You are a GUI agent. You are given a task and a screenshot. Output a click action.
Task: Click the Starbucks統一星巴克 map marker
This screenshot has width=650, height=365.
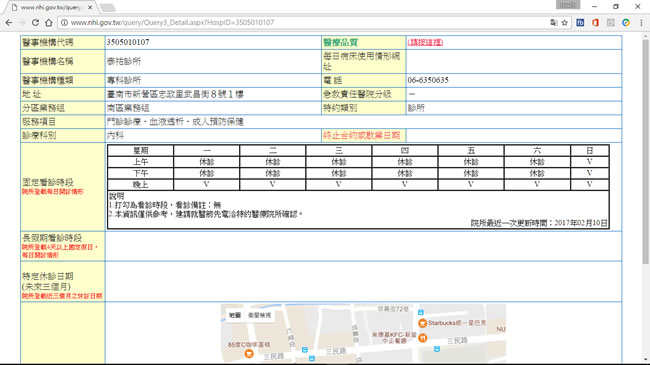tap(422, 323)
